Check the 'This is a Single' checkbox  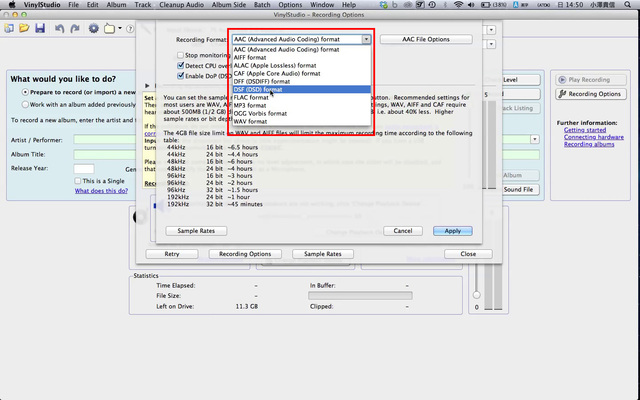[x=79, y=180]
